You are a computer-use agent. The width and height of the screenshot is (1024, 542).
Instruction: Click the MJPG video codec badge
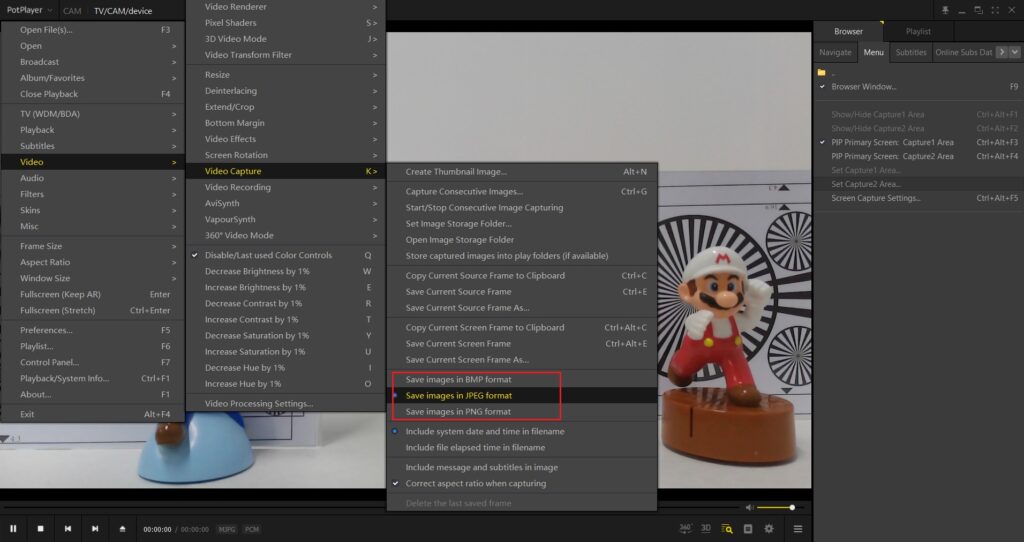227,529
